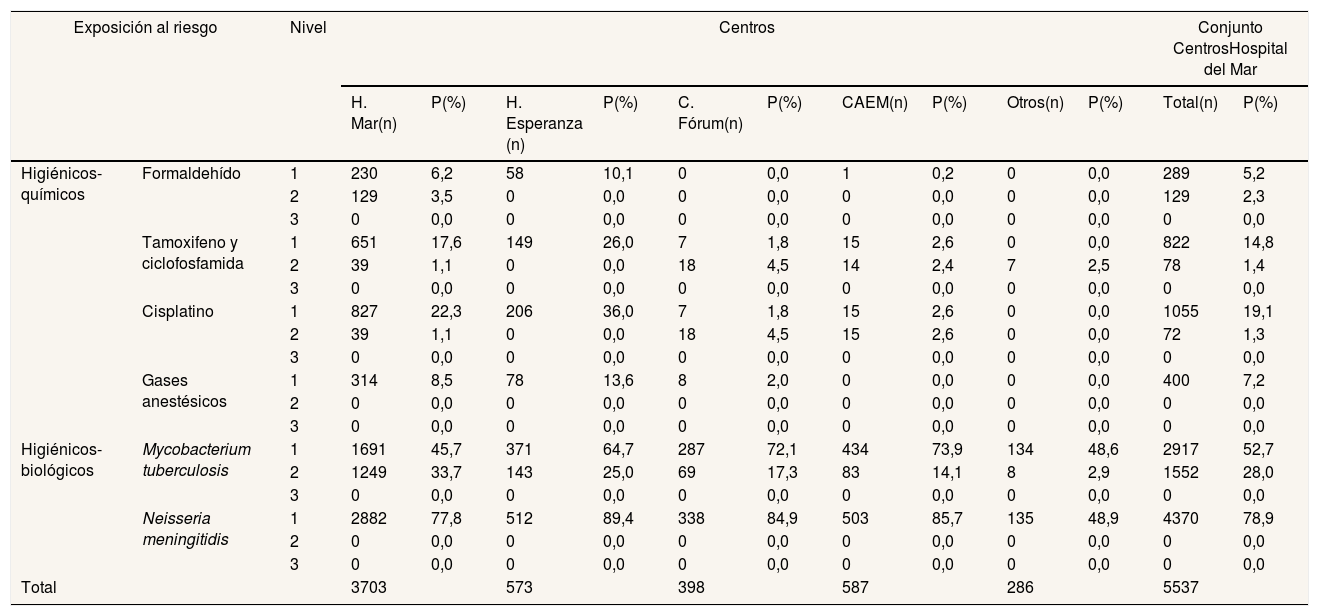The image size is (1319, 616).
Task: Select the 'Neisseria meningitidis' row label
Action: point(186,529)
